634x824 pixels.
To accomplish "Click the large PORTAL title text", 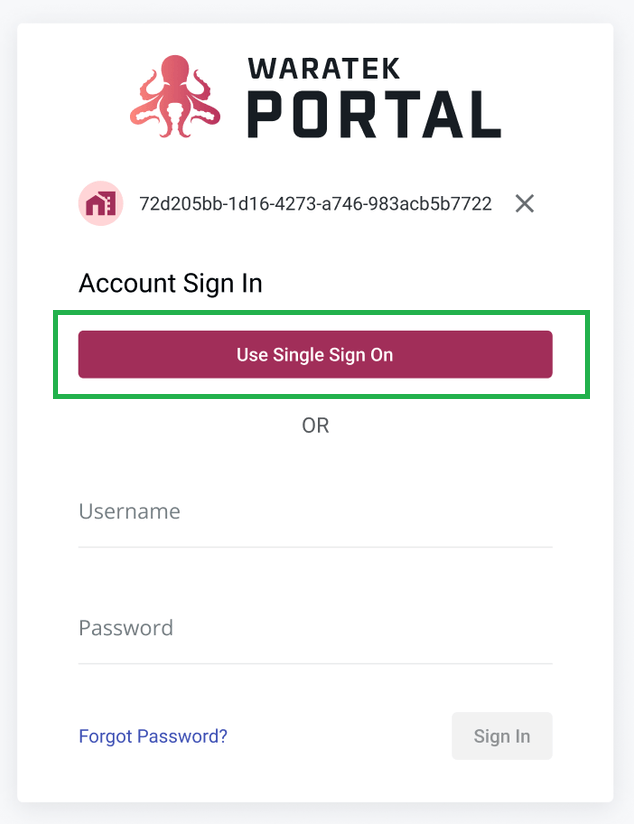I will coord(374,114).
